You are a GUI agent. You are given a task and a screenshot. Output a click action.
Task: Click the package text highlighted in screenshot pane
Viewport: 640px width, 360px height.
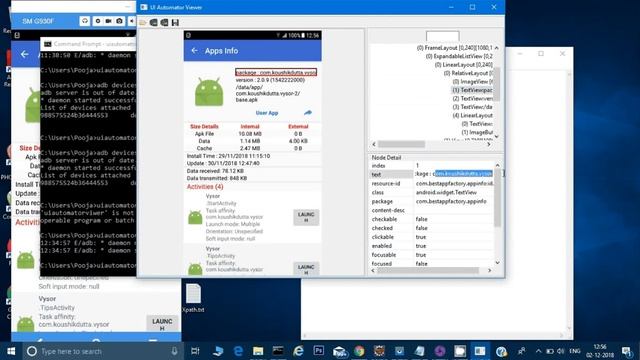pos(276,72)
